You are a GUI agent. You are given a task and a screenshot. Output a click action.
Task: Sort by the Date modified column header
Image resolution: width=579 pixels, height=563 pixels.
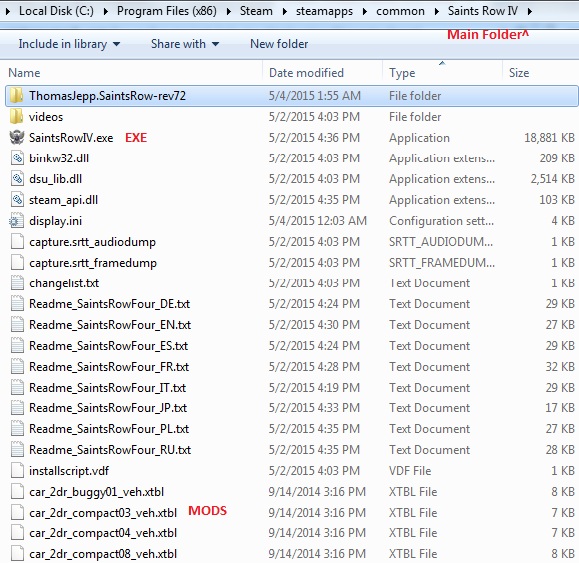(x=322, y=73)
